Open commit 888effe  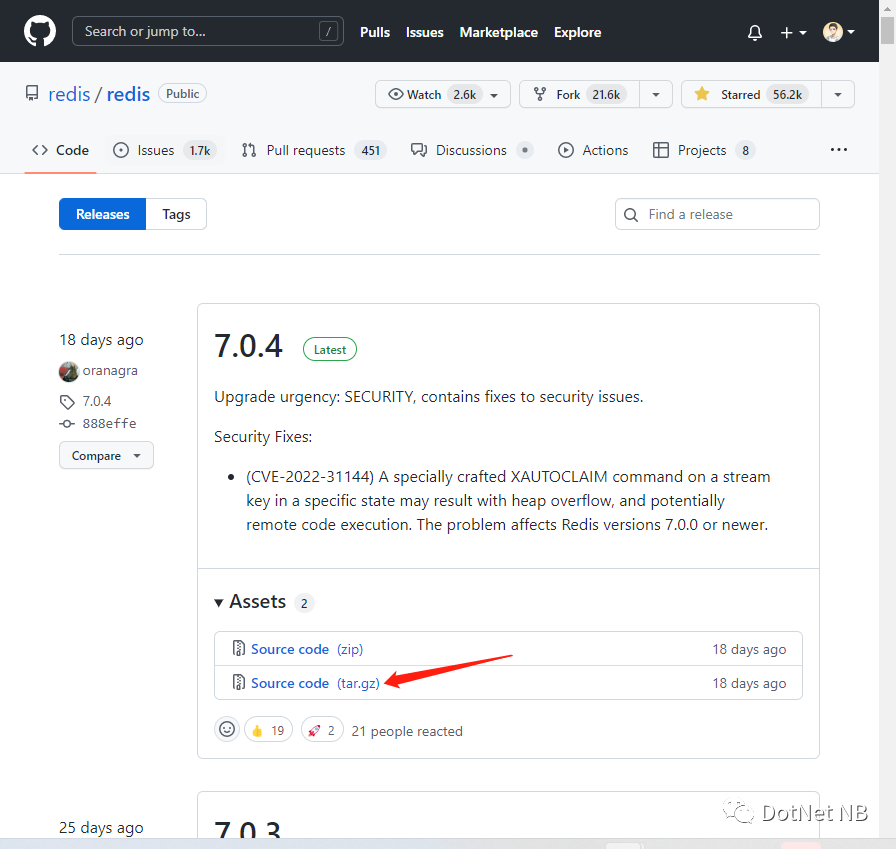tap(109, 423)
